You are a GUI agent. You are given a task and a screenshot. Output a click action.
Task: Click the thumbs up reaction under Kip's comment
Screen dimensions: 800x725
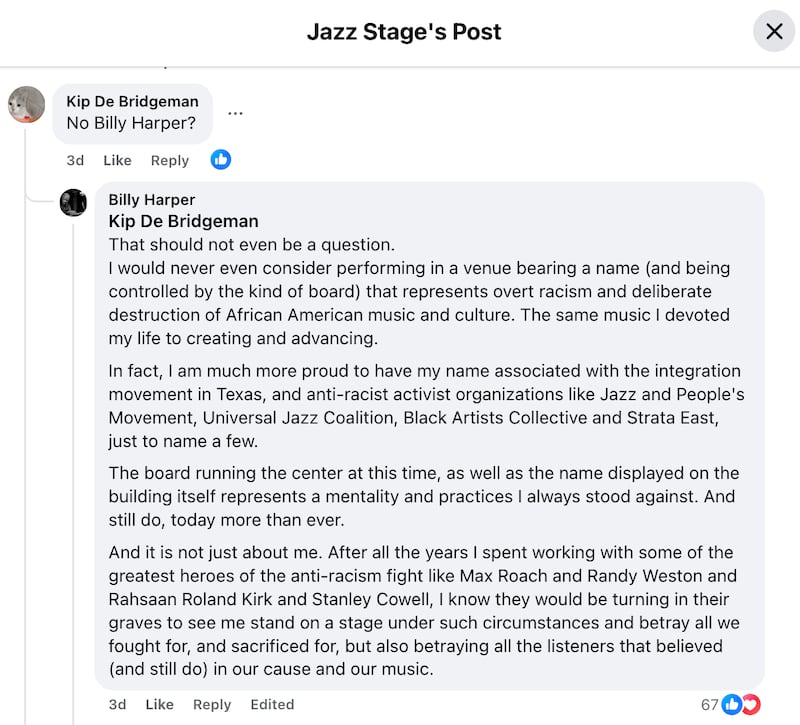tap(220, 159)
